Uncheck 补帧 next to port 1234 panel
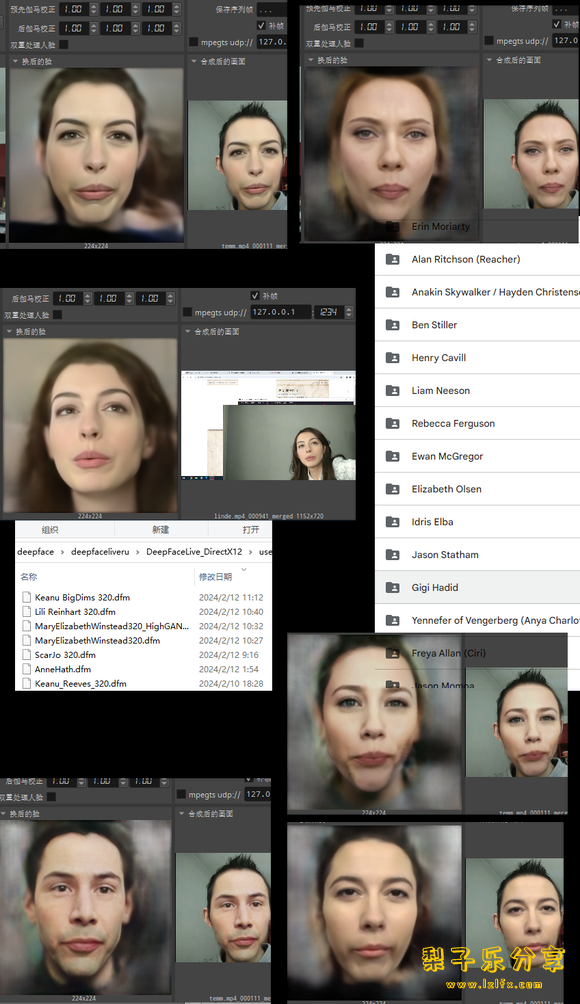580x1004 pixels. pos(255,296)
